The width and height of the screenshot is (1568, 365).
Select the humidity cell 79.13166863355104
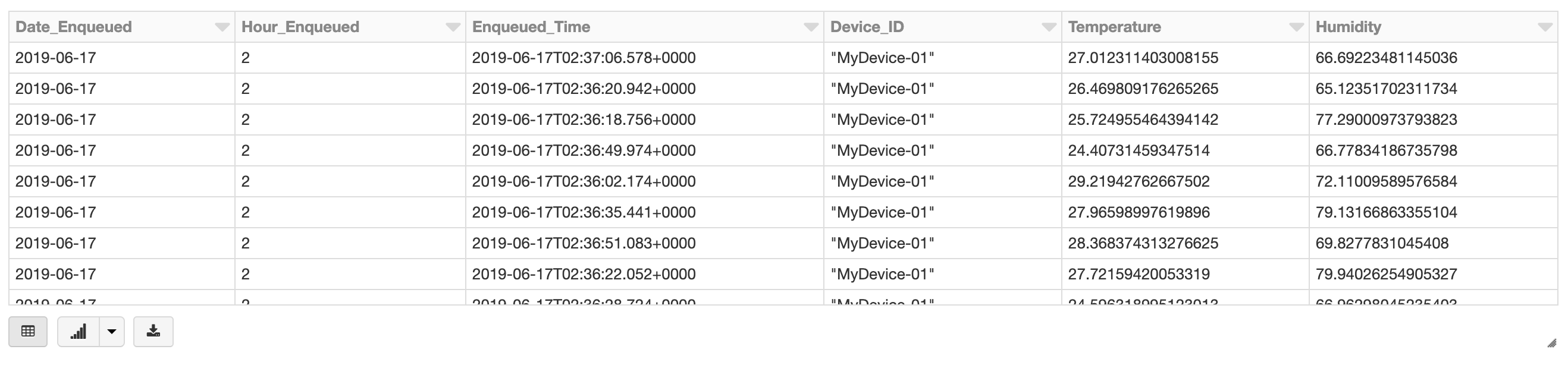coord(1386,212)
